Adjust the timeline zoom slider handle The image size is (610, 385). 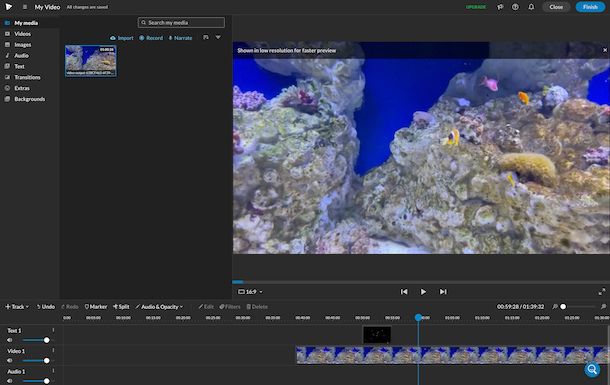pyautogui.click(x=563, y=307)
